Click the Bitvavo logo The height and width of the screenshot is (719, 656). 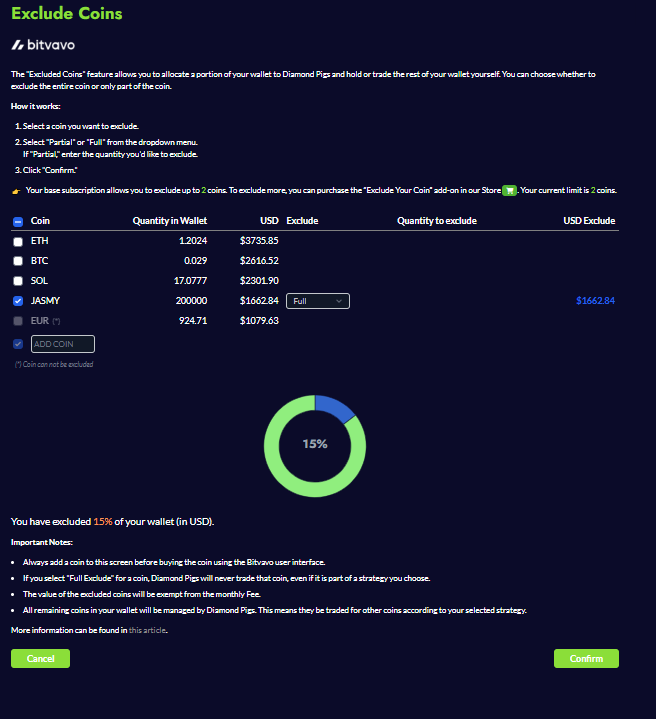coord(42,46)
